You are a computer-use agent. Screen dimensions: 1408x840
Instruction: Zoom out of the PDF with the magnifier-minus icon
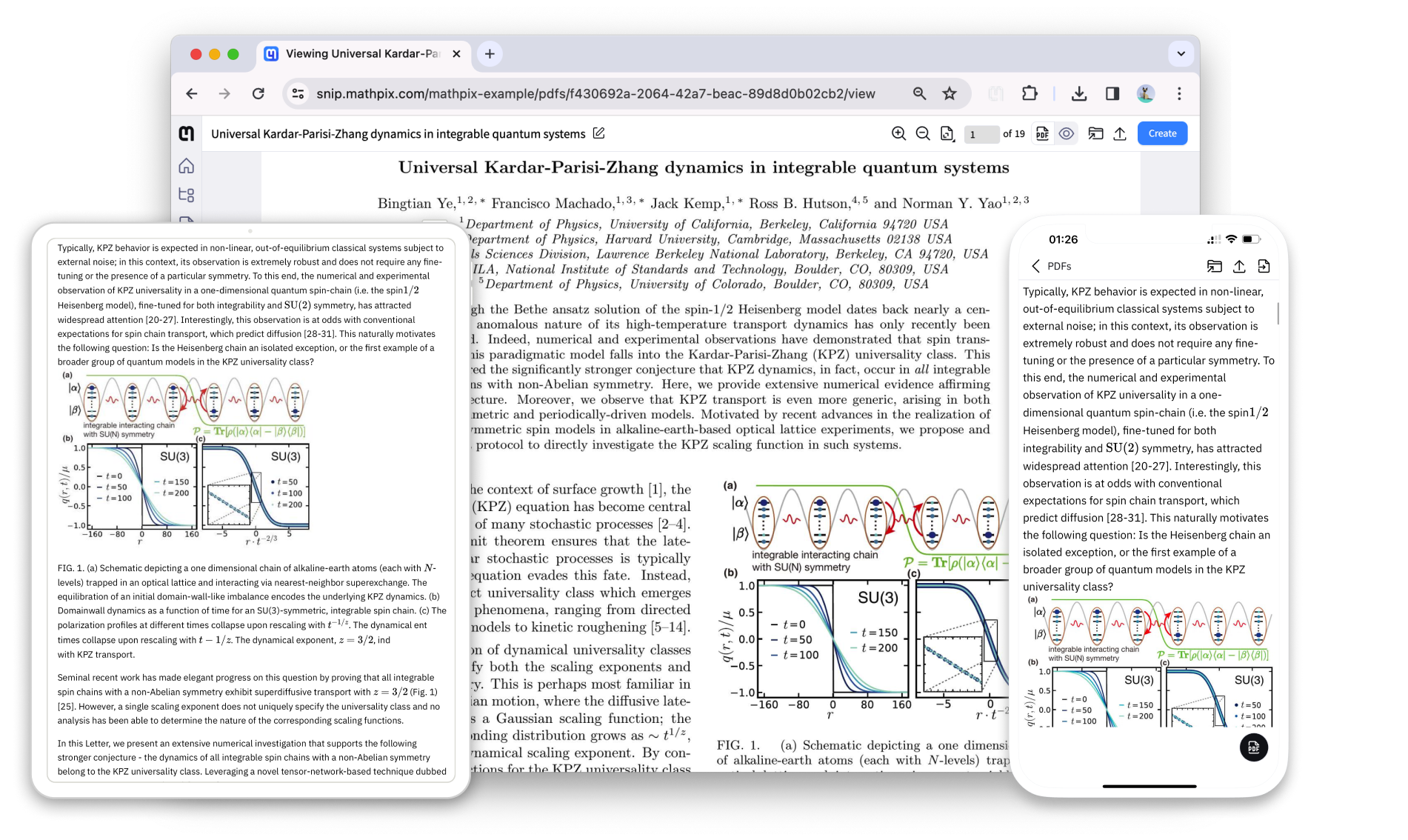923,133
